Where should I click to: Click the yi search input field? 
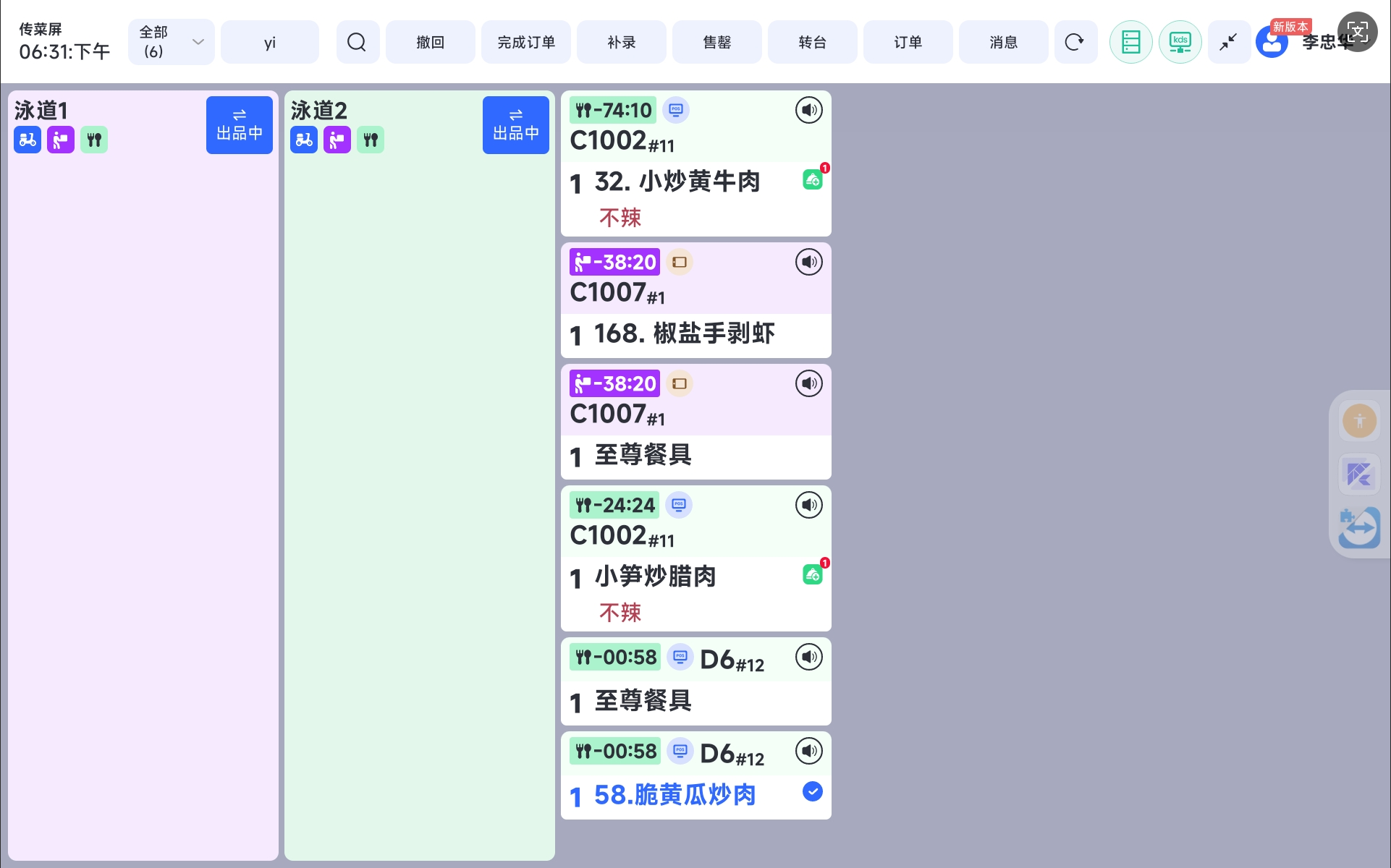click(x=270, y=42)
